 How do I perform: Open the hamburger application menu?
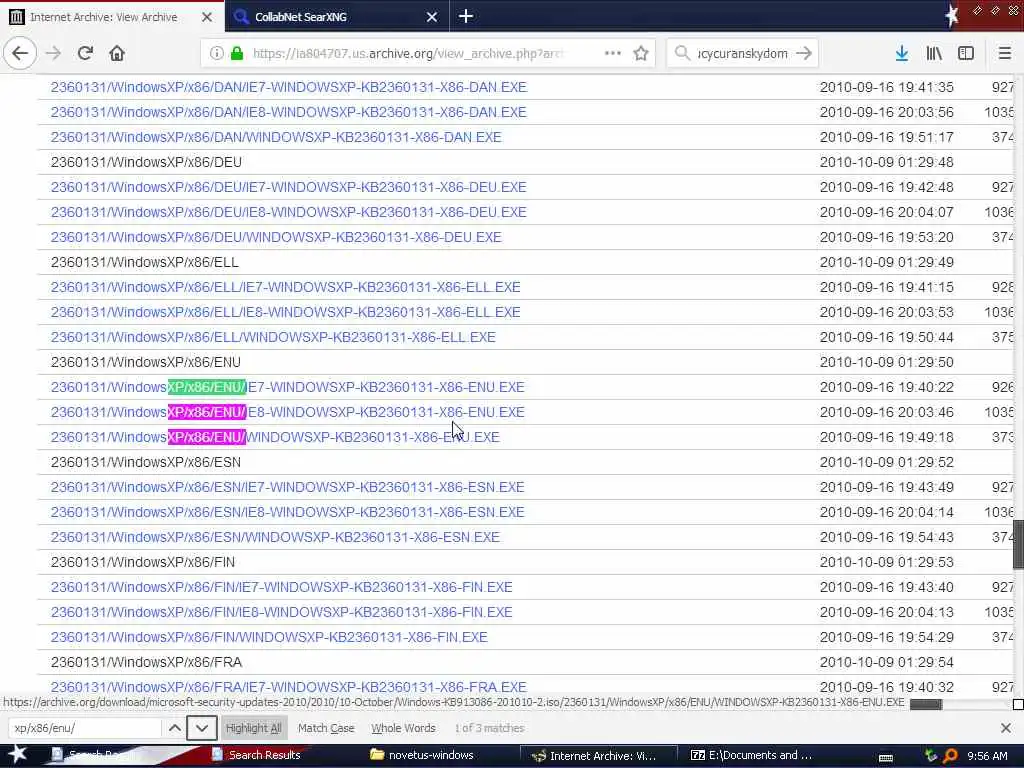point(1004,54)
